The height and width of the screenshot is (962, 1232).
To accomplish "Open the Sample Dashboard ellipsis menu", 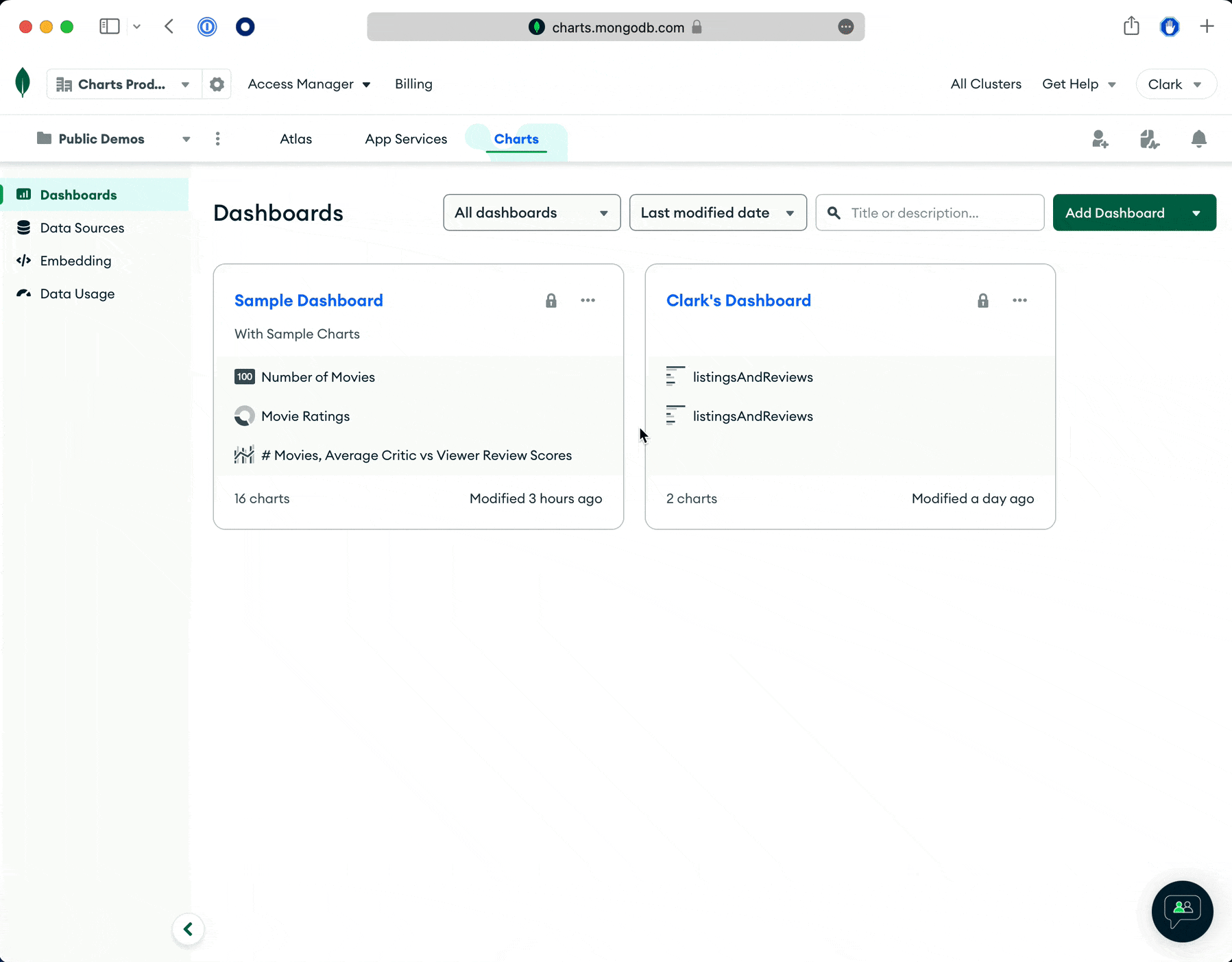I will 588,300.
